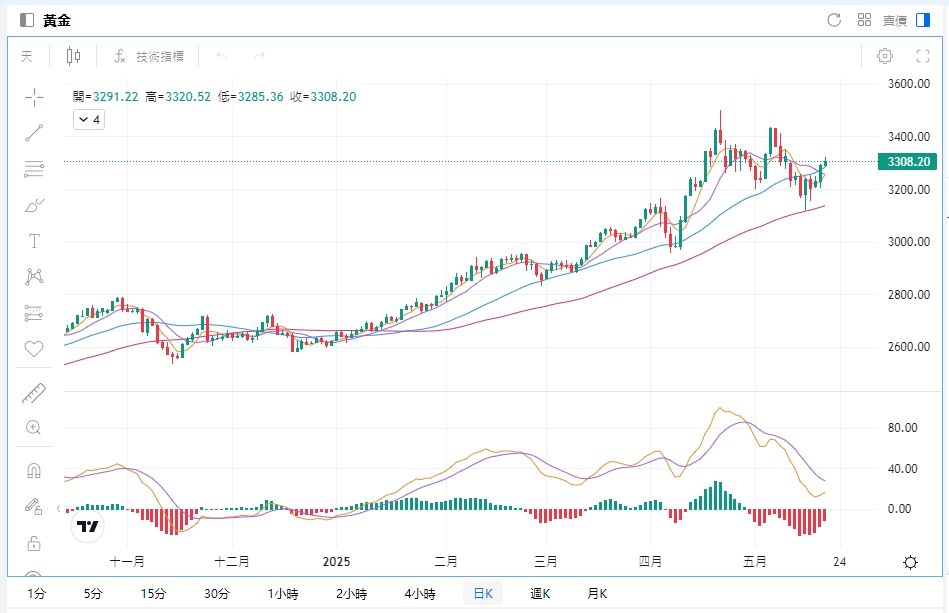Switch to the 1小時 timeframe tab
949x613 pixels.
[x=283, y=594]
